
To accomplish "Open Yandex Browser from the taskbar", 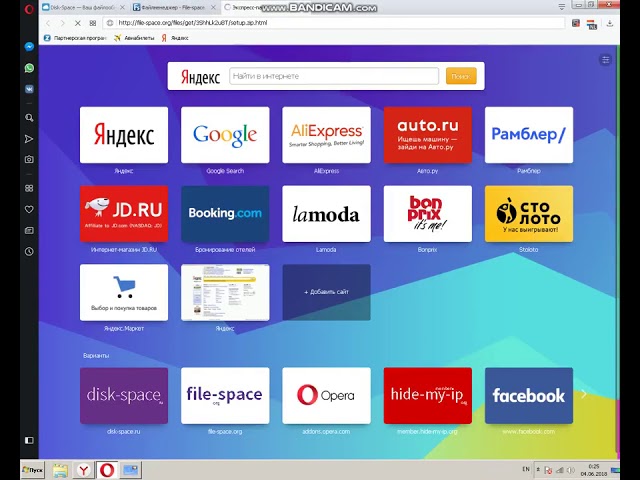I will pyautogui.click(x=84, y=471).
